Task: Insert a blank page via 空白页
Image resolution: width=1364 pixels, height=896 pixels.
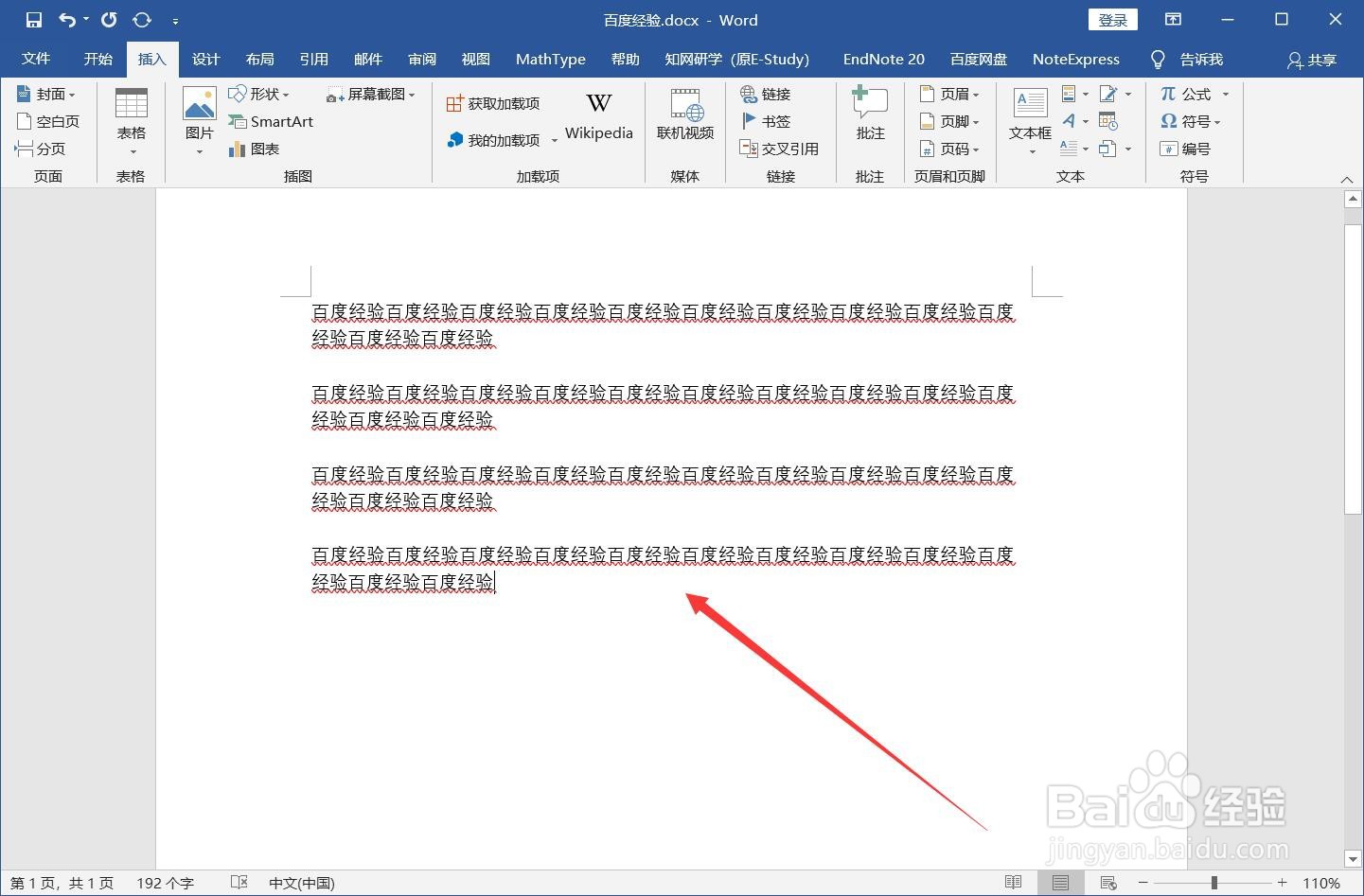Action: point(49,121)
